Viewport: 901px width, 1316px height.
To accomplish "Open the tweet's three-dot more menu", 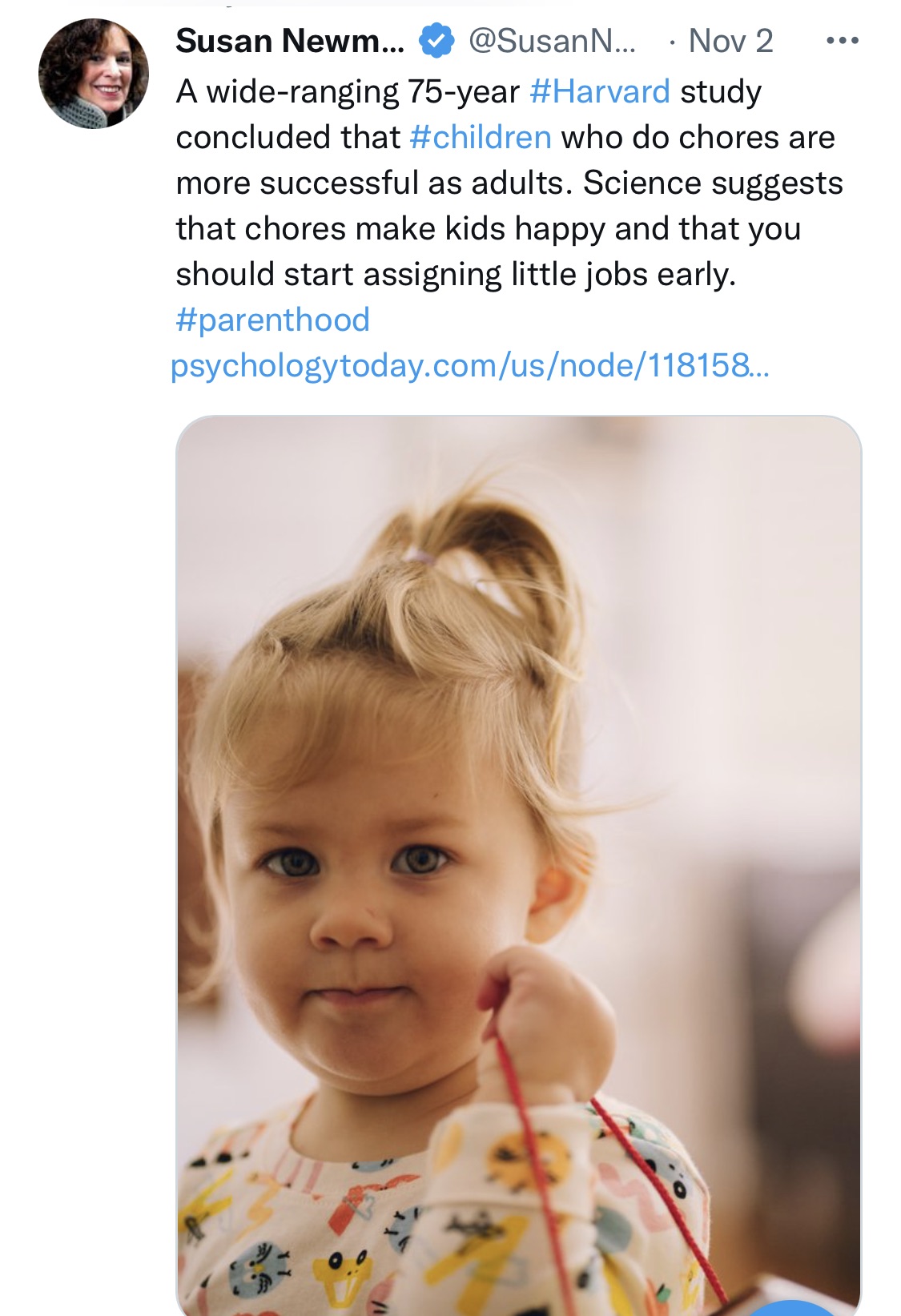I will click(x=843, y=41).
